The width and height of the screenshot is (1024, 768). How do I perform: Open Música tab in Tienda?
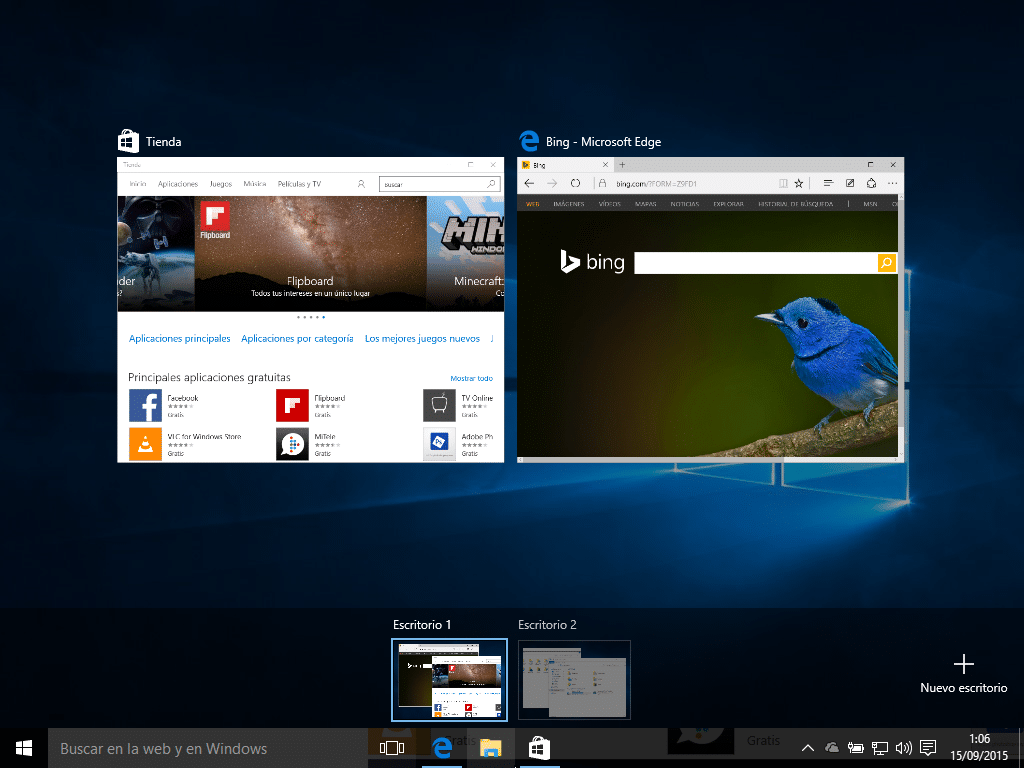tap(255, 184)
